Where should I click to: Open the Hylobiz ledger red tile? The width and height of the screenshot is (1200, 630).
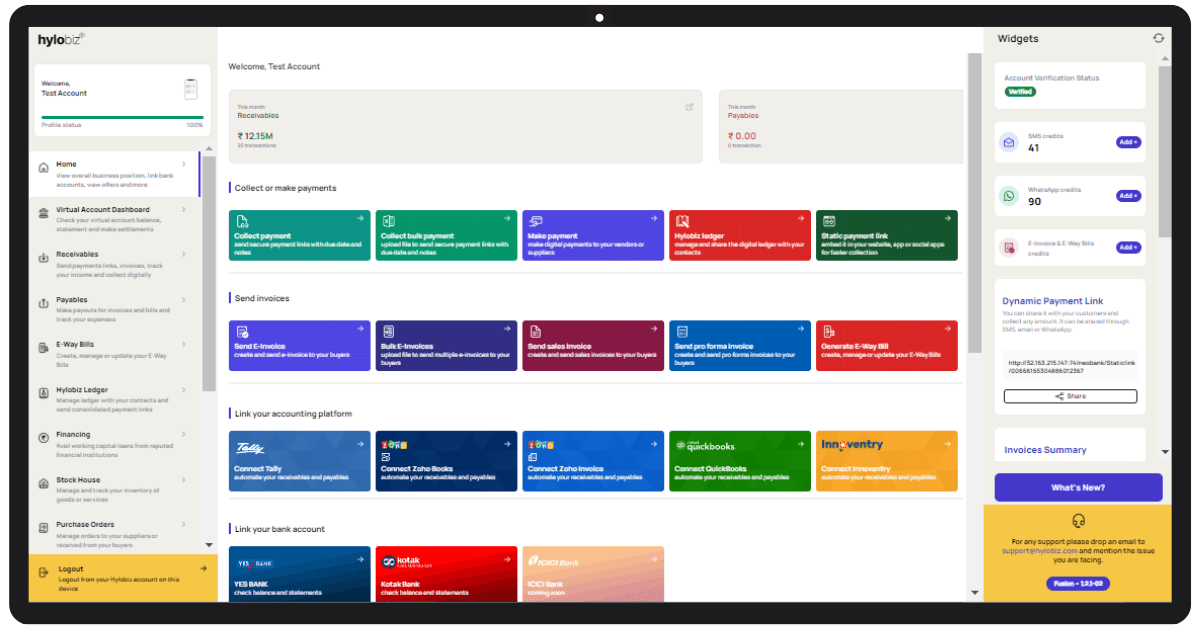tap(740, 236)
